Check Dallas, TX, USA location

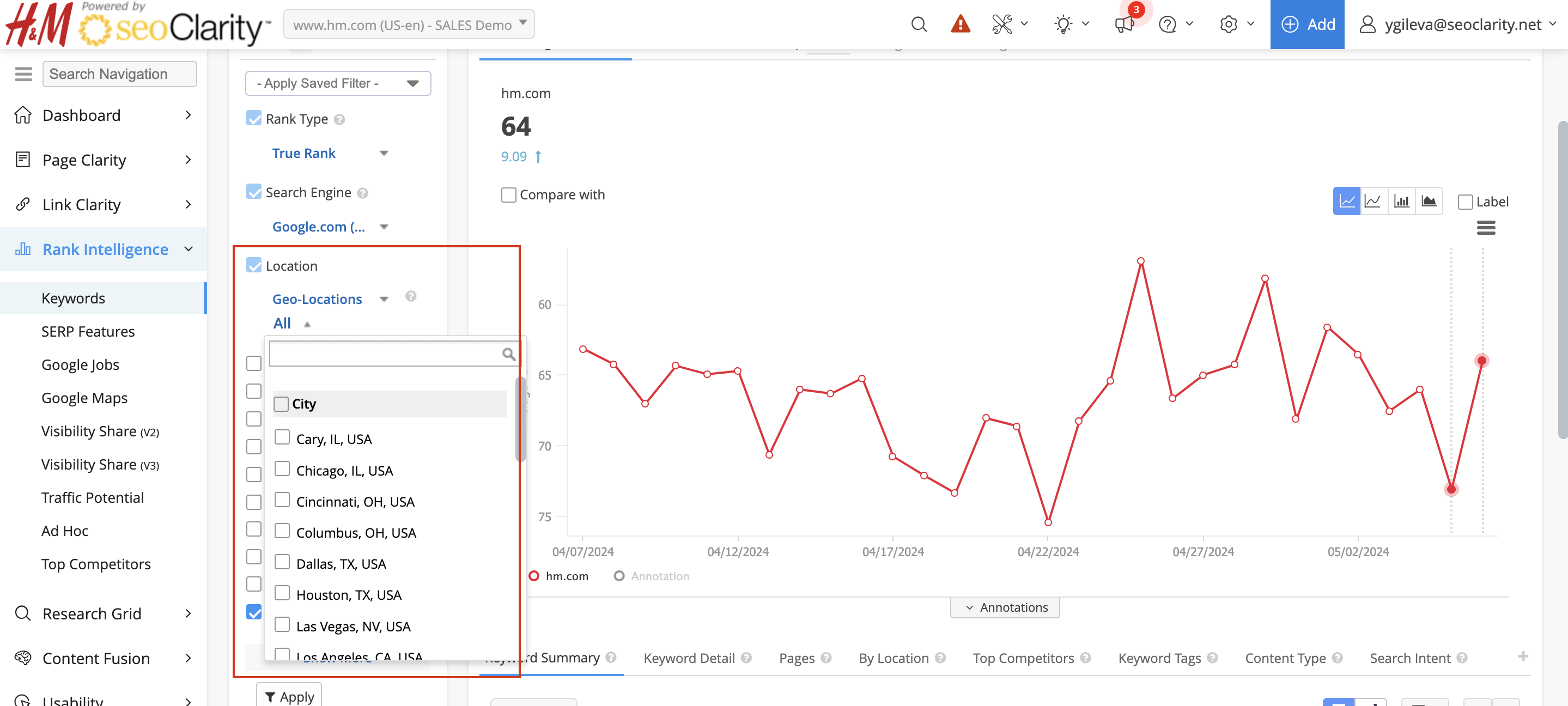(282, 562)
